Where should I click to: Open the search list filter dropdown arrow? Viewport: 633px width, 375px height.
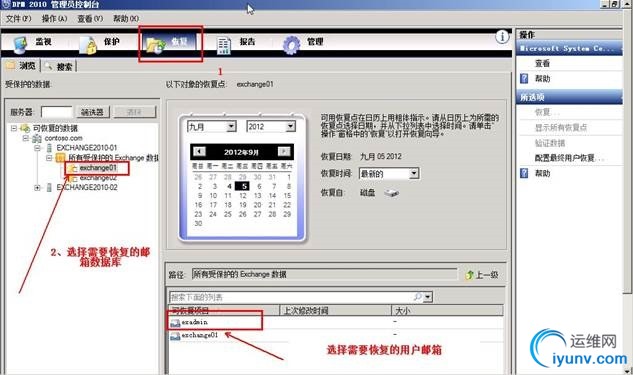click(x=428, y=297)
